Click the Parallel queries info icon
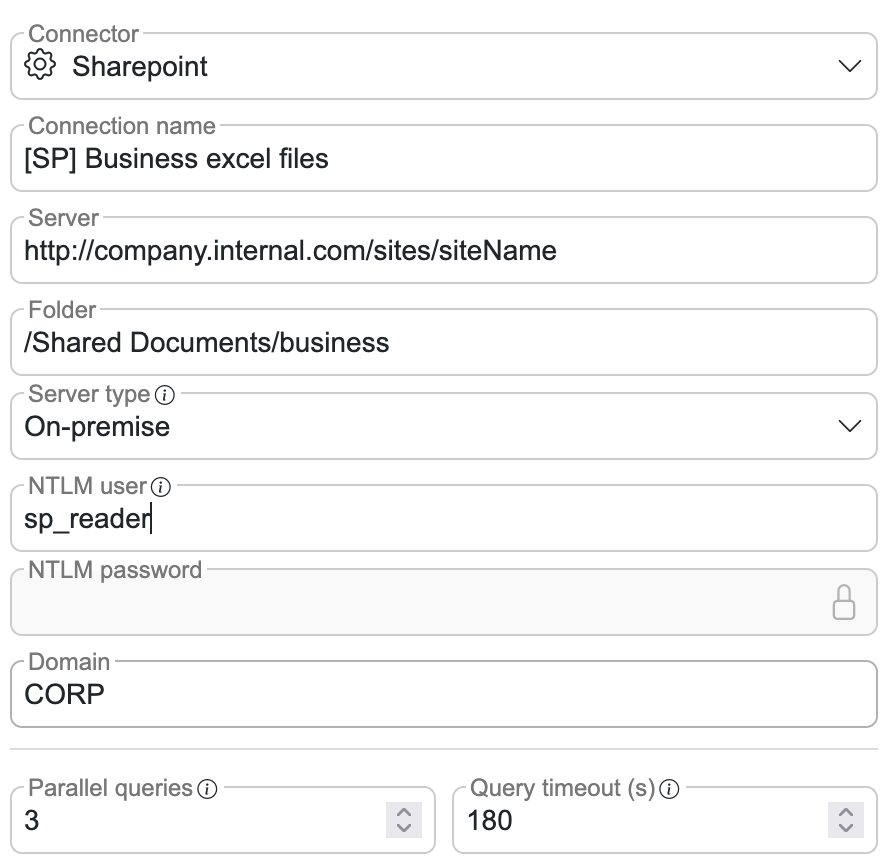The height and width of the screenshot is (862, 894). (x=207, y=789)
